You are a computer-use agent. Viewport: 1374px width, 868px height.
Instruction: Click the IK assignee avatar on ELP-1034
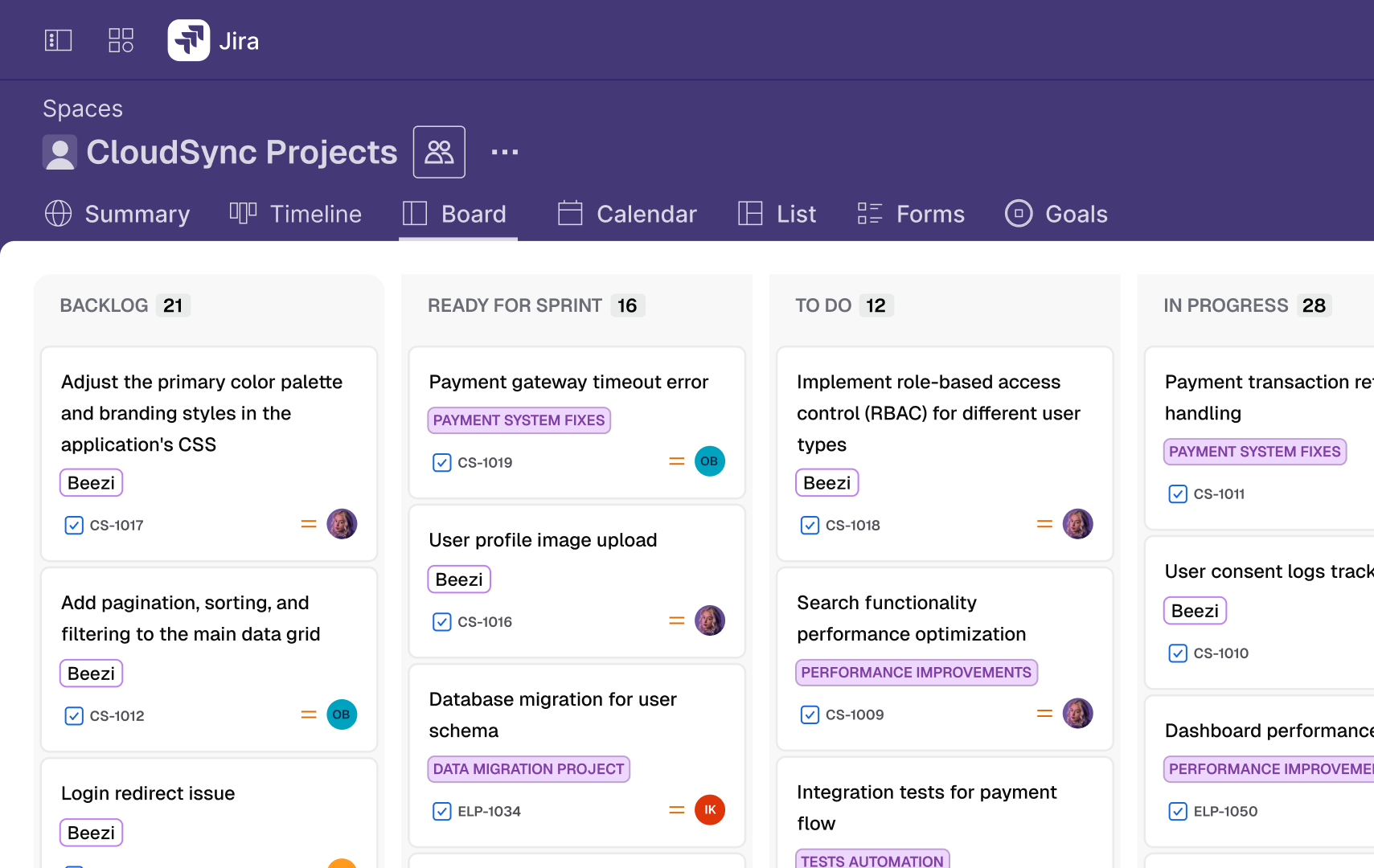point(709,810)
